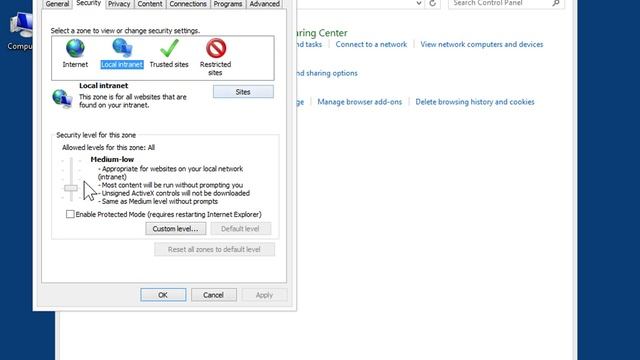Open the Sites button for Local intranet
This screenshot has width=640, height=360.
[x=243, y=92]
